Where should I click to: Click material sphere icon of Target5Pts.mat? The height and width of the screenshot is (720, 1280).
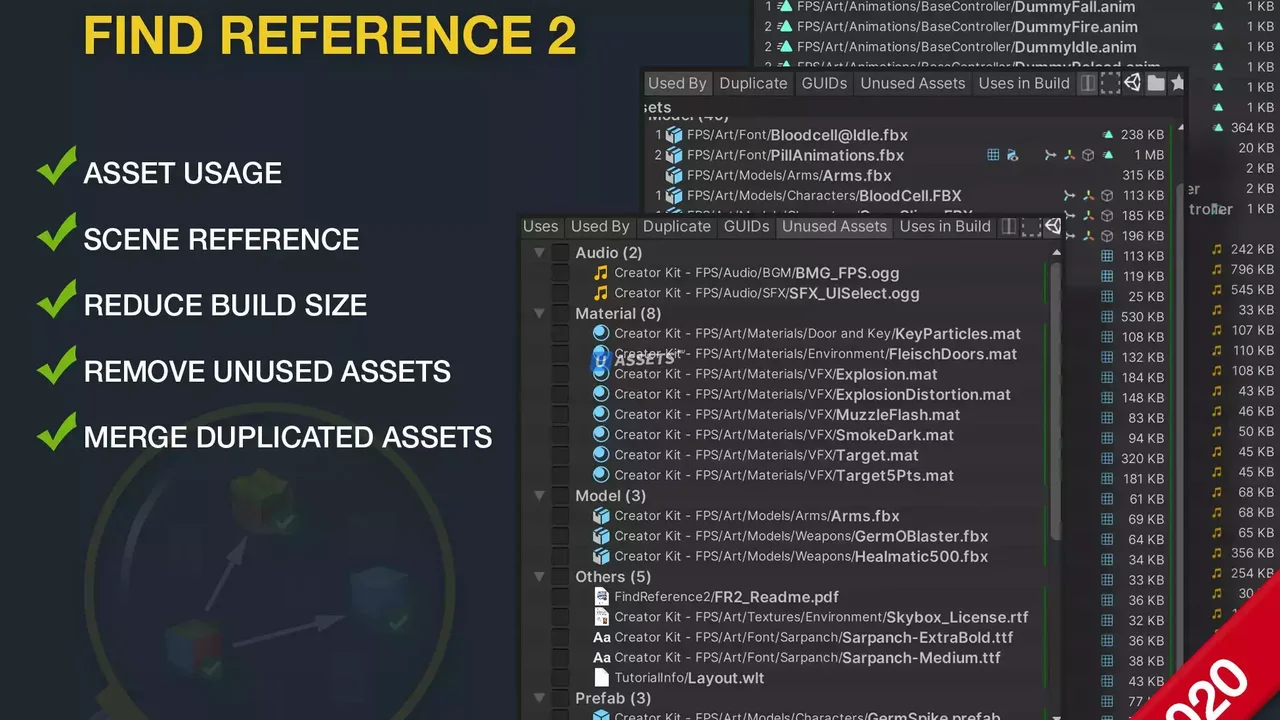601,475
